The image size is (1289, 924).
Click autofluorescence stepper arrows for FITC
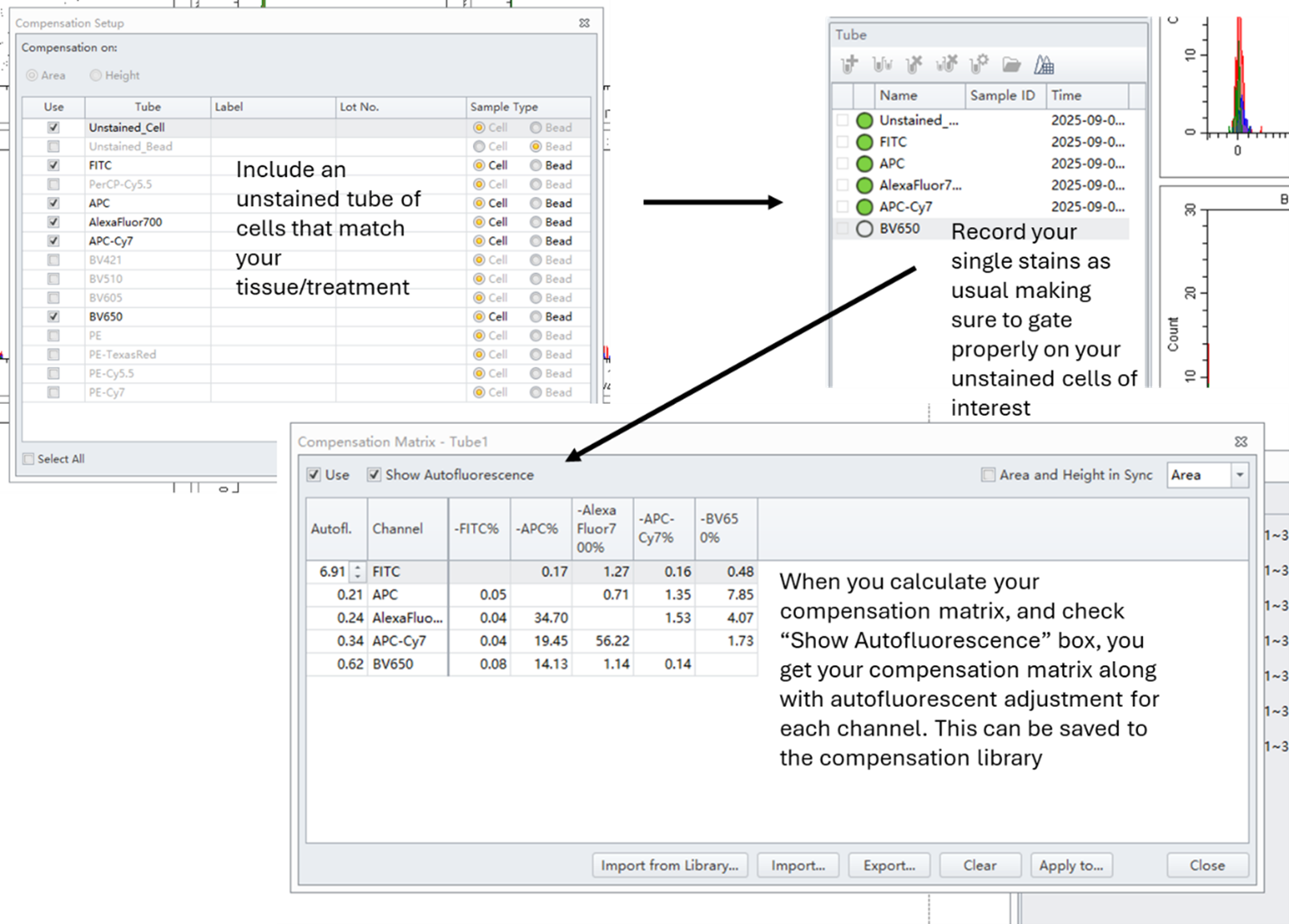[358, 572]
